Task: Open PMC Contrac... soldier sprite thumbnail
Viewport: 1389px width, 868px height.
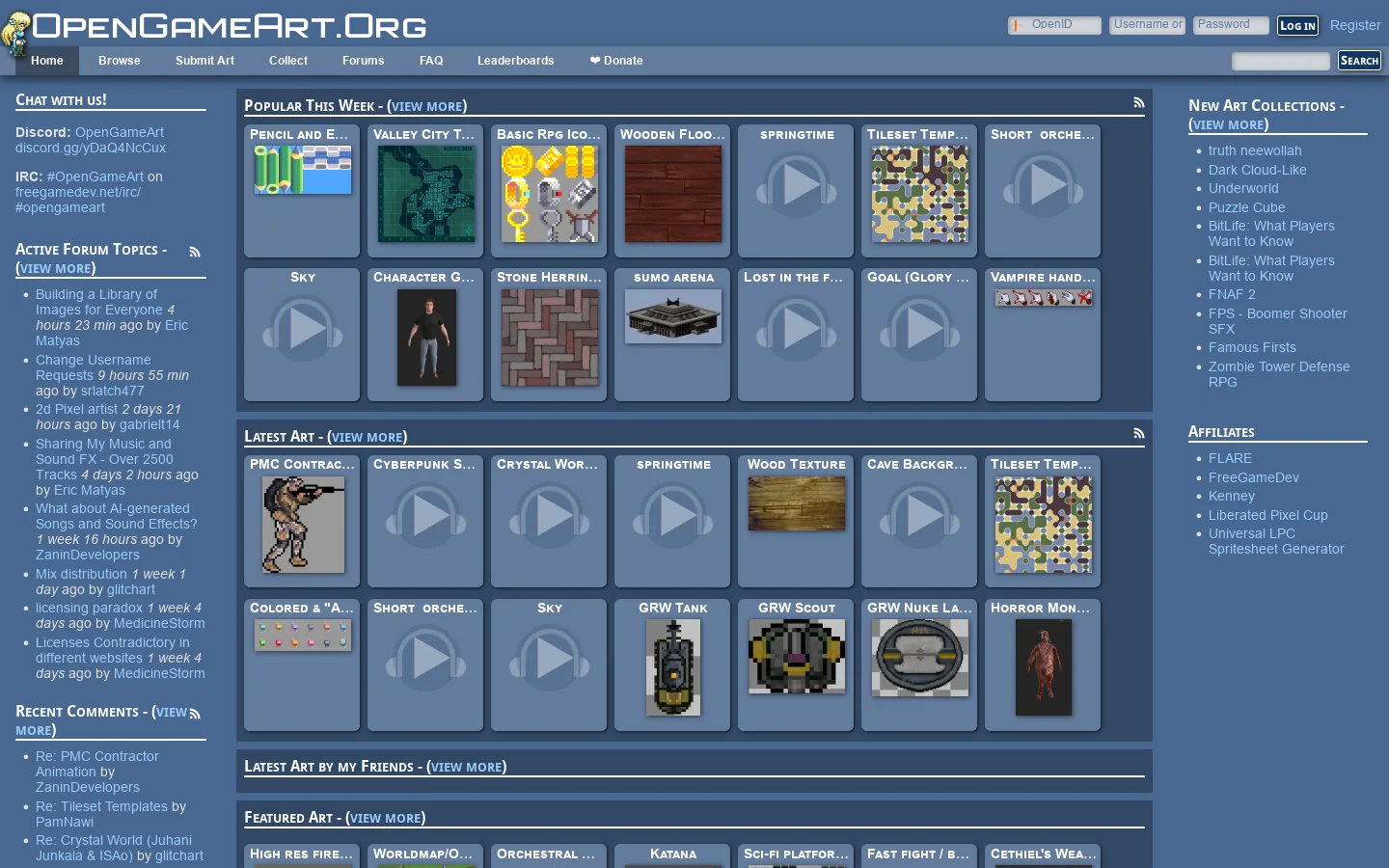Action: [303, 525]
